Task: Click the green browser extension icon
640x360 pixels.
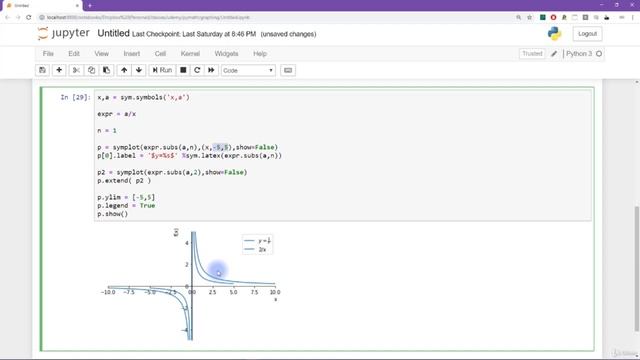Action: click(542, 17)
